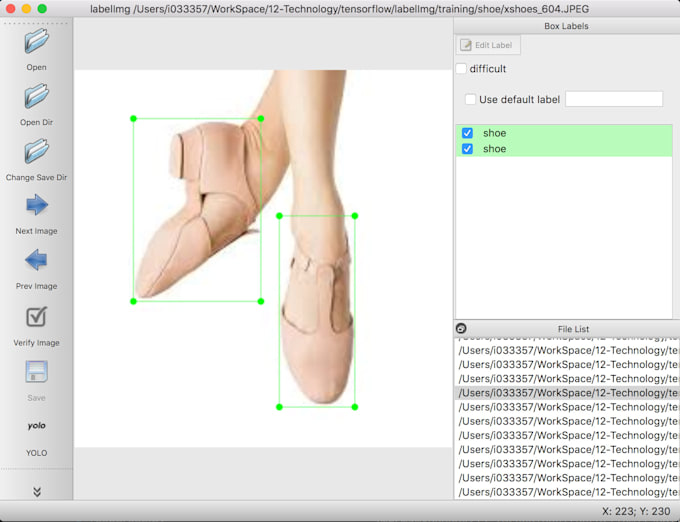Screen dimensions: 680x522
Task: Grab top-right vertex of left shoe box
Action: [261, 118]
